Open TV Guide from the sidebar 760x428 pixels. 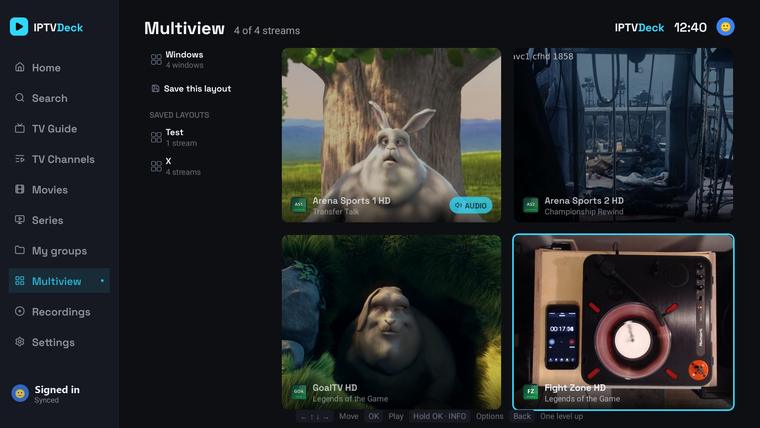click(59, 128)
